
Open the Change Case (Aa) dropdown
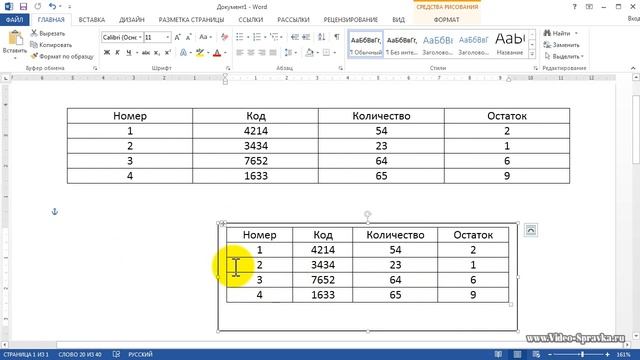[x=205, y=37]
